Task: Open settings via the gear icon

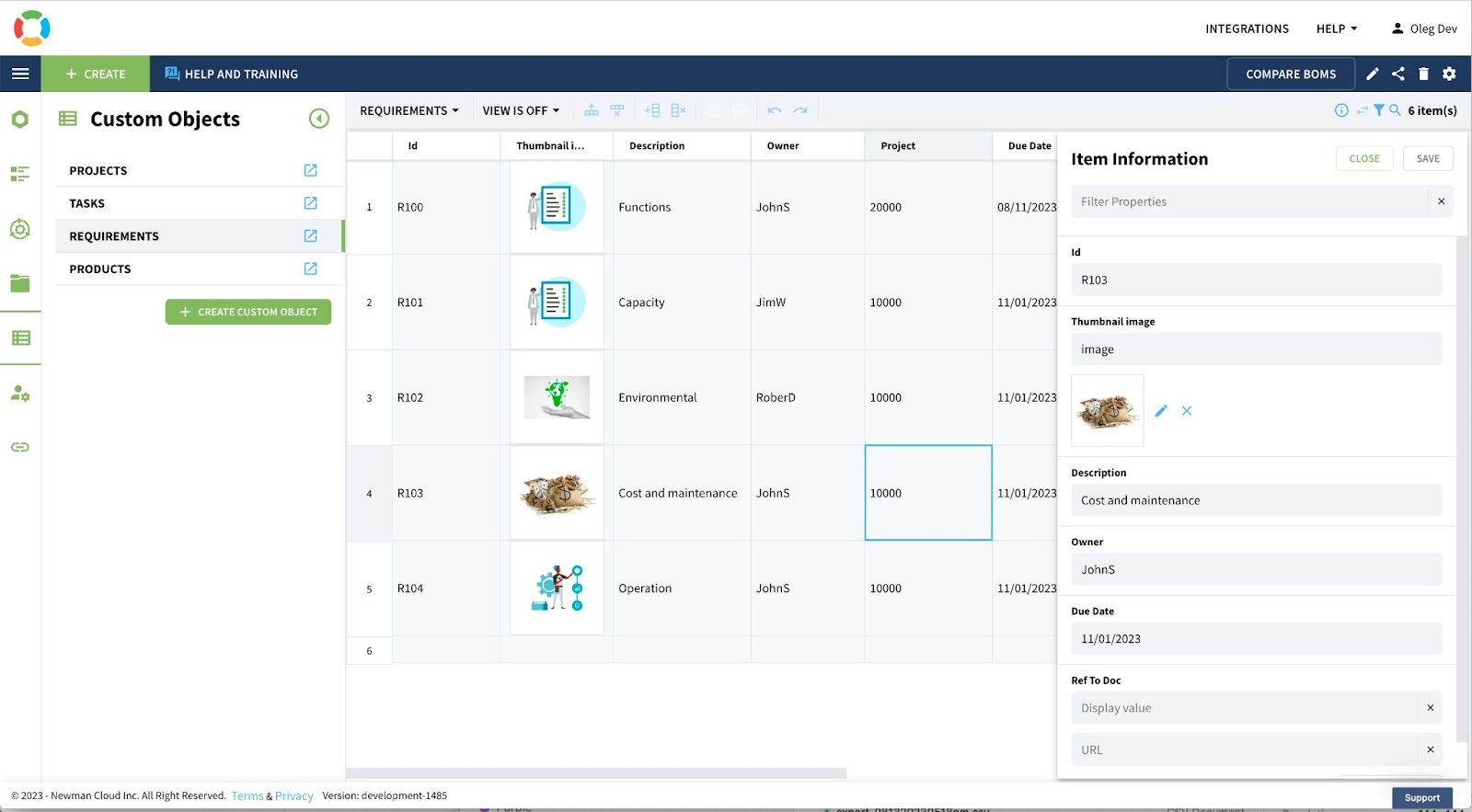Action: [x=1449, y=74]
